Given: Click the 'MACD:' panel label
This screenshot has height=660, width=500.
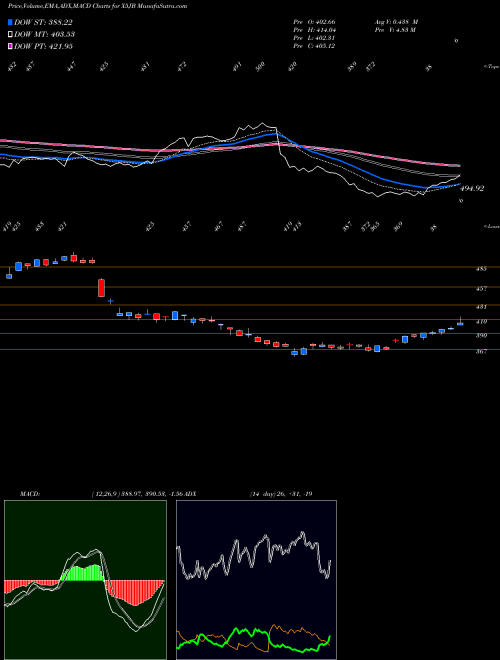Looking at the screenshot, I should 29,494.
